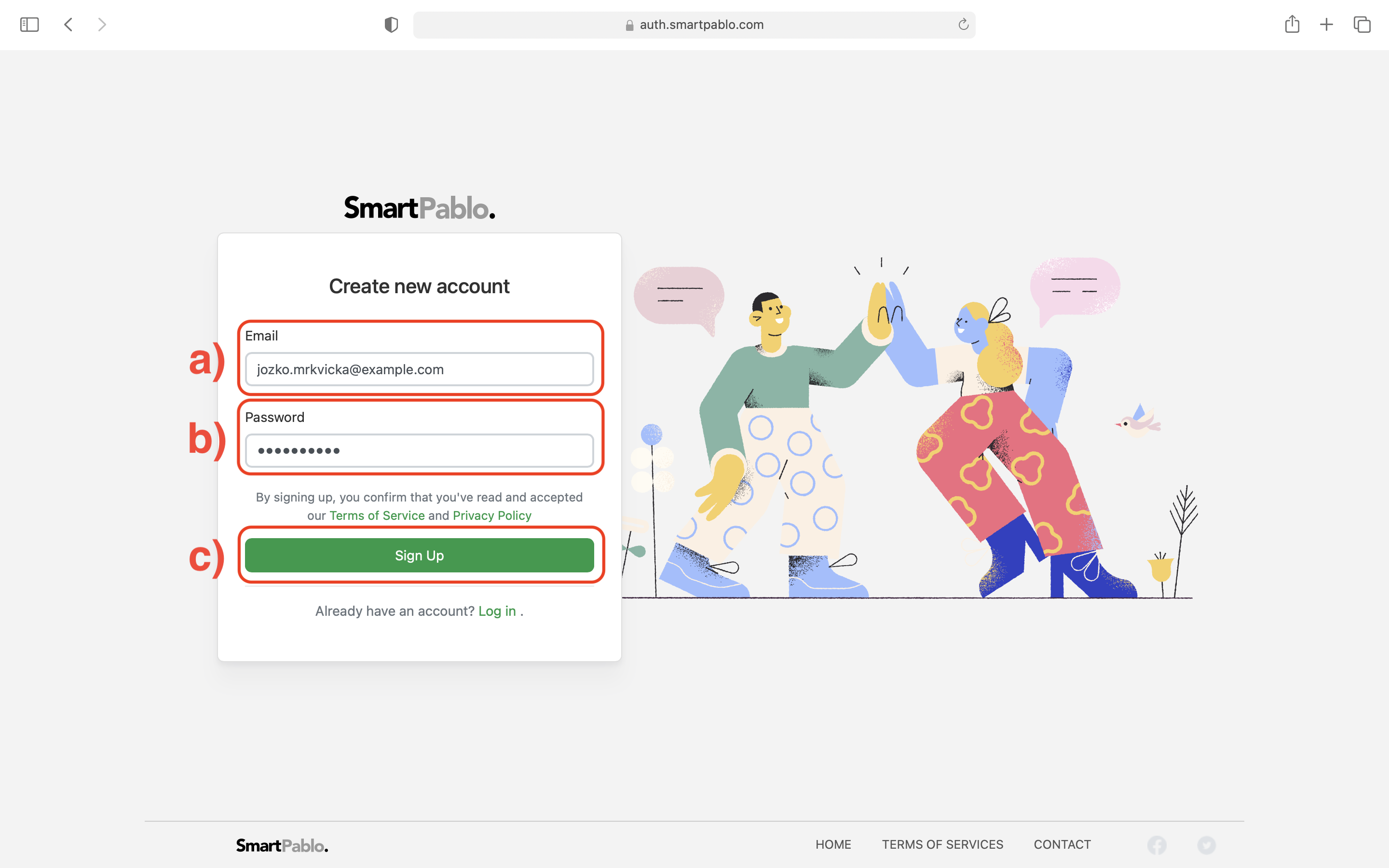Show the tab overview

click(1362, 25)
